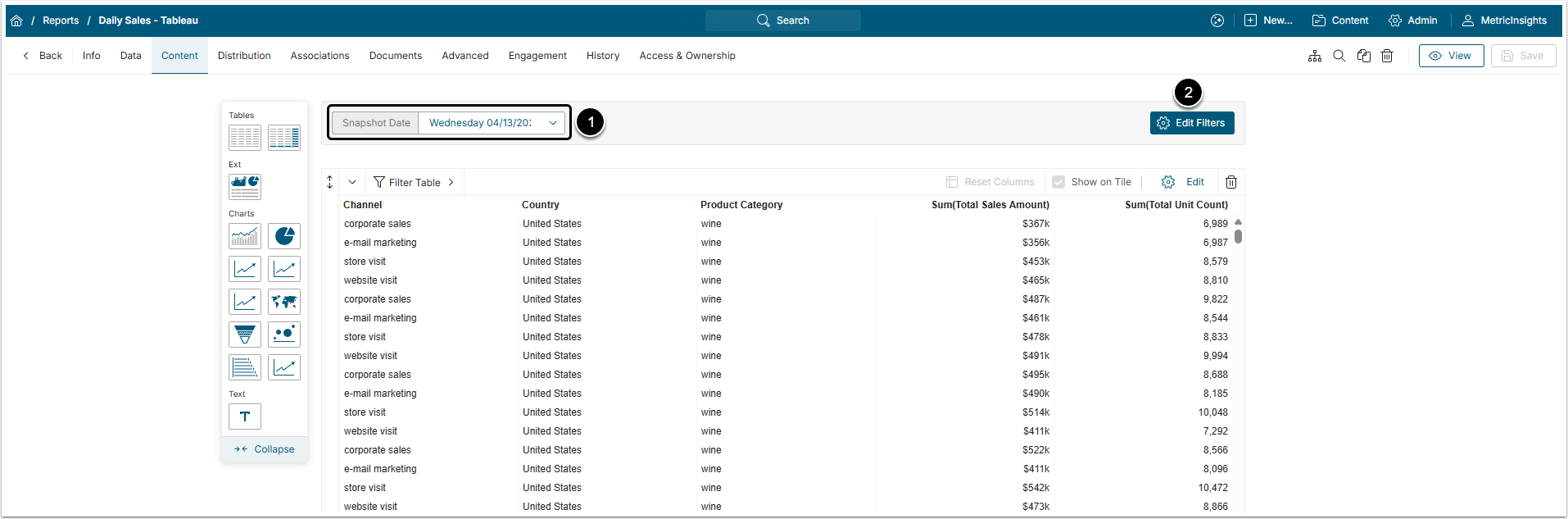
Task: Select the pie chart widget icon
Action: (x=284, y=236)
